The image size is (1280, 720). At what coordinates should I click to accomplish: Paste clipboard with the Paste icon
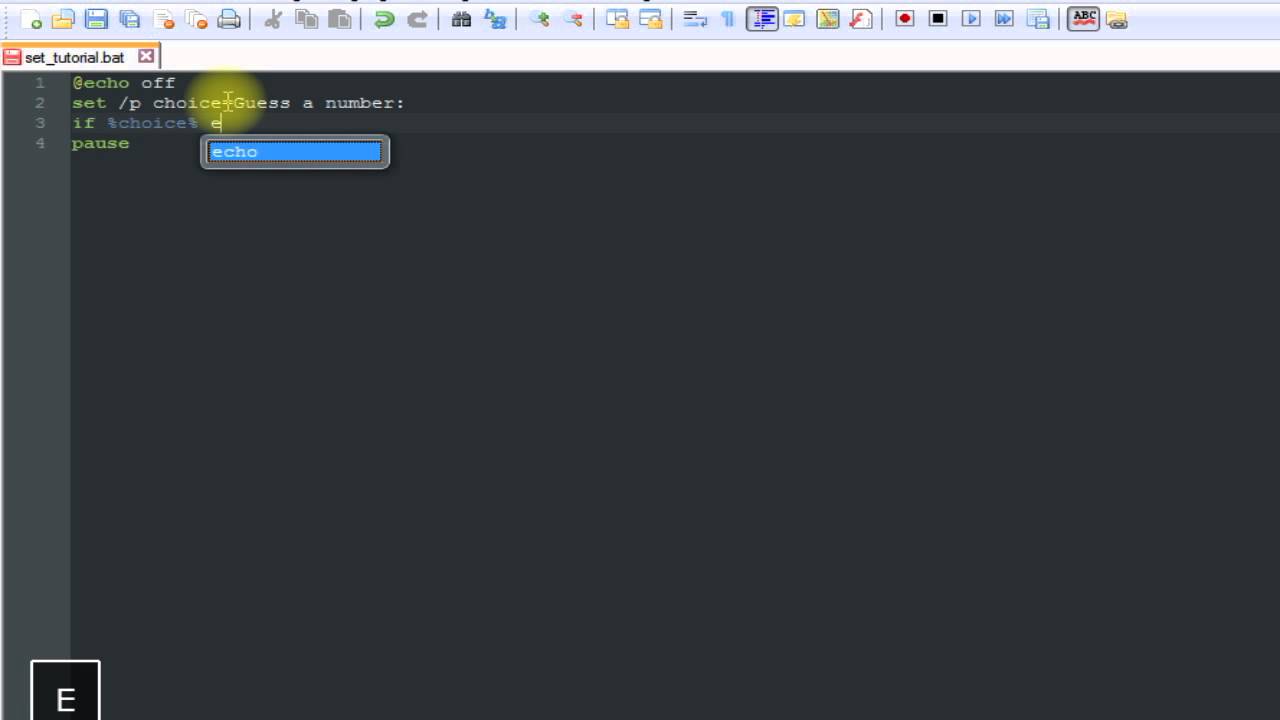pyautogui.click(x=340, y=19)
